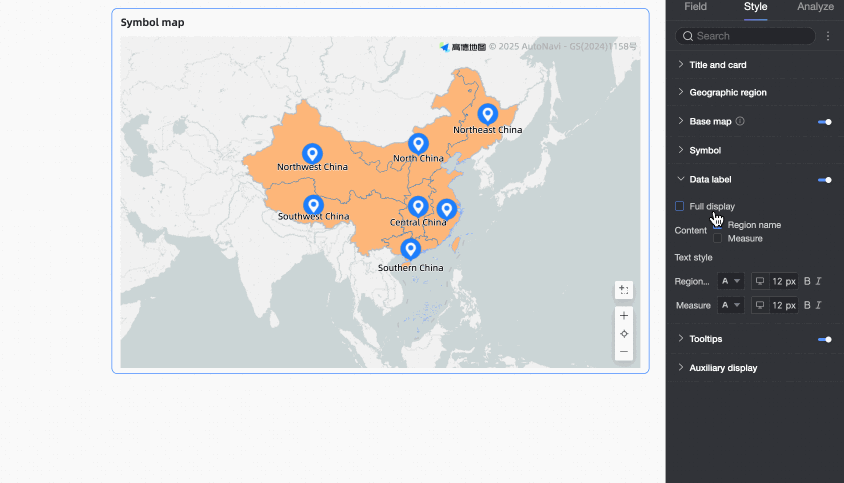Click the Symbol map chart title
This screenshot has height=483, width=844.
pos(152,22)
